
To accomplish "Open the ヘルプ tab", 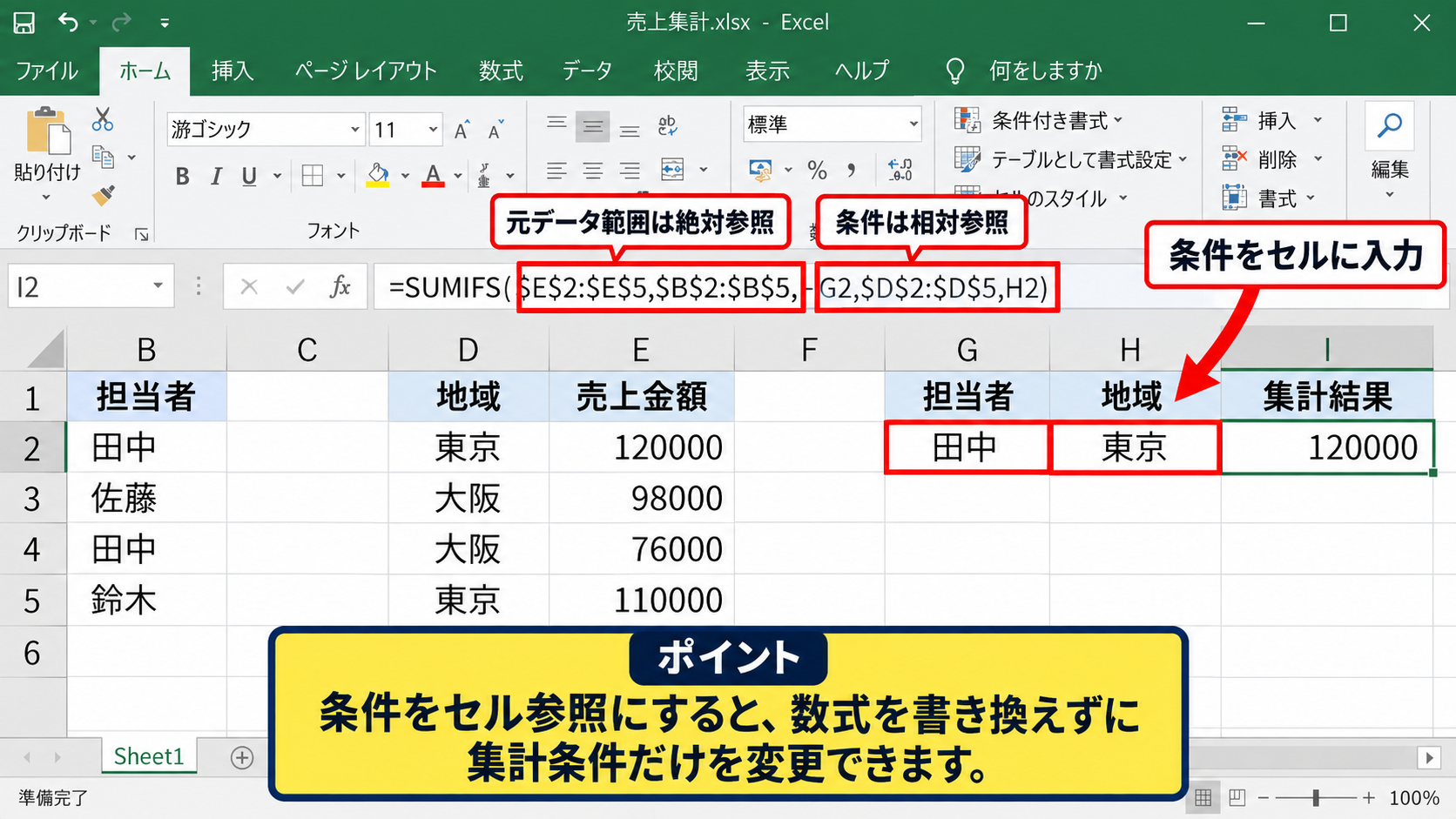I will (x=862, y=70).
